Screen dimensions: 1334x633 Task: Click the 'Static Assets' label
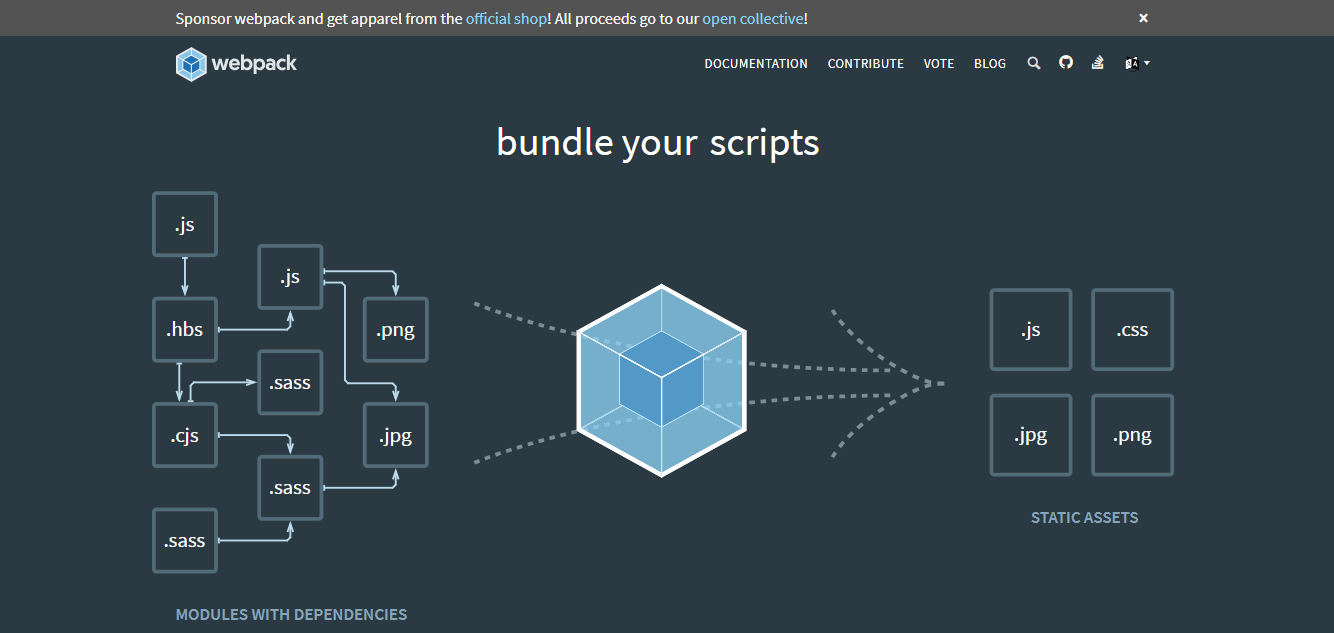[1084, 518]
